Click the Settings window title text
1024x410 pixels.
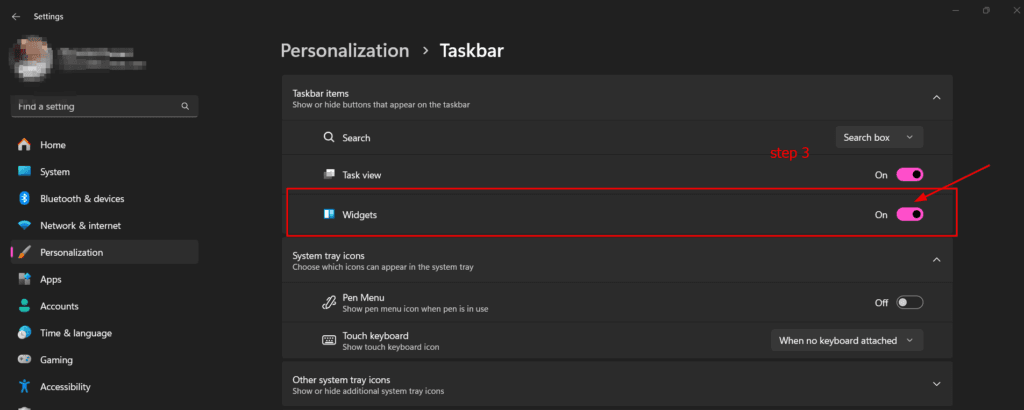tap(48, 16)
